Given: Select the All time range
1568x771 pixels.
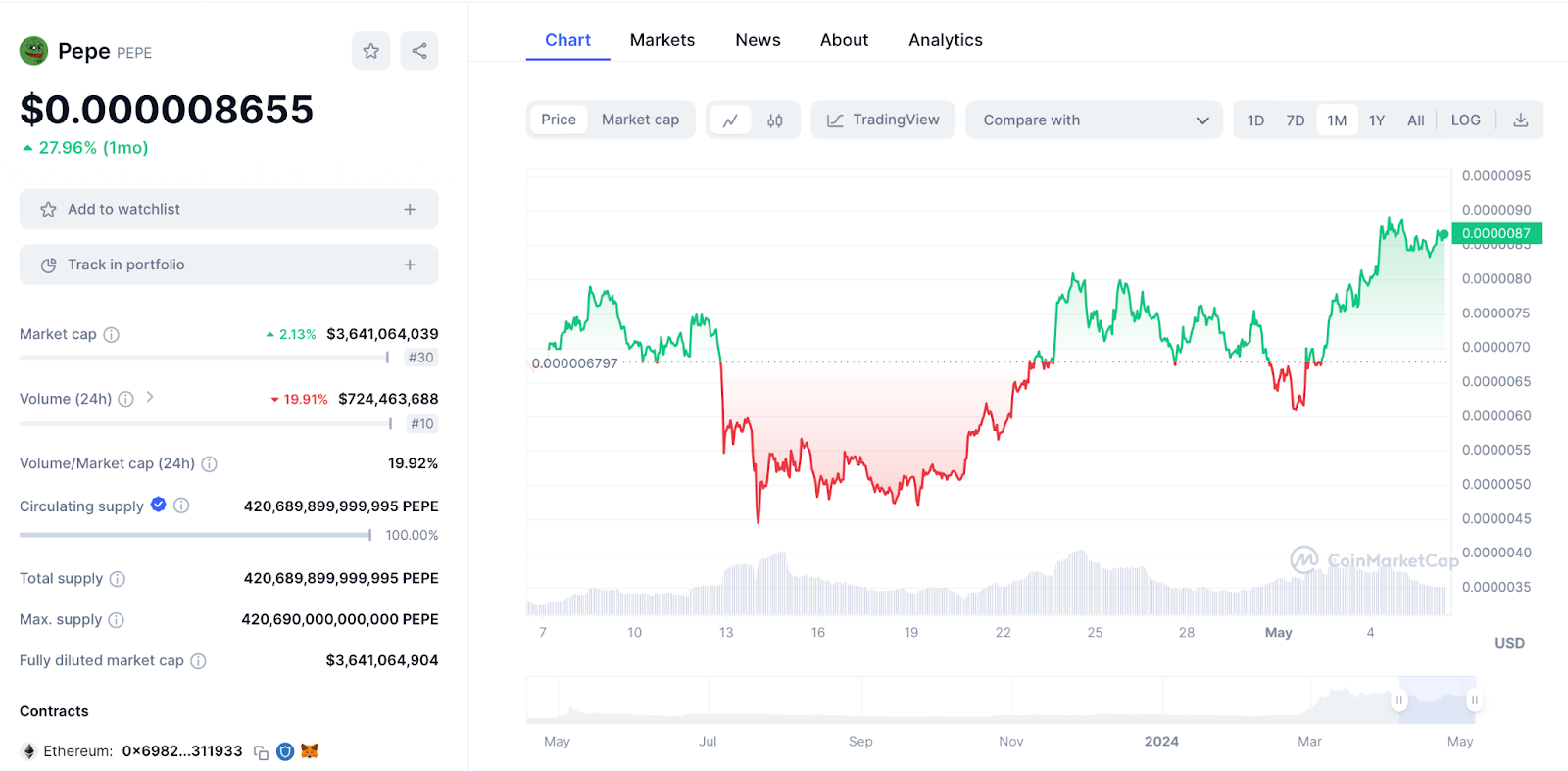Looking at the screenshot, I should 1416,120.
